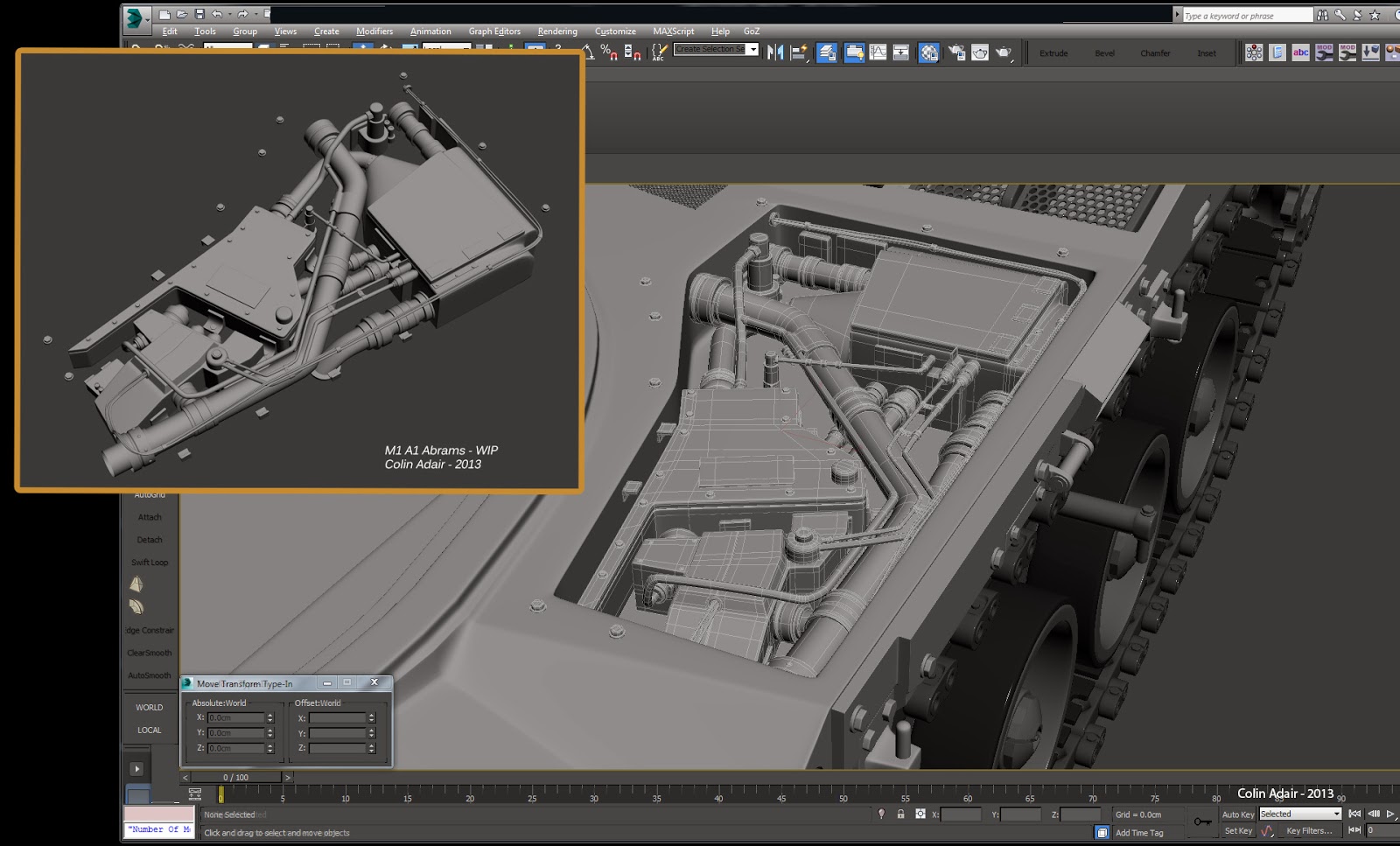Click the Mirror tool icon

pyautogui.click(x=775, y=52)
